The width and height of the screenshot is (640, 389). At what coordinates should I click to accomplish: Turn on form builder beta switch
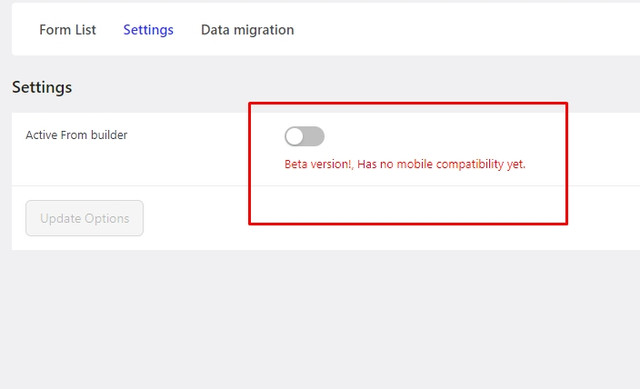tap(304, 136)
